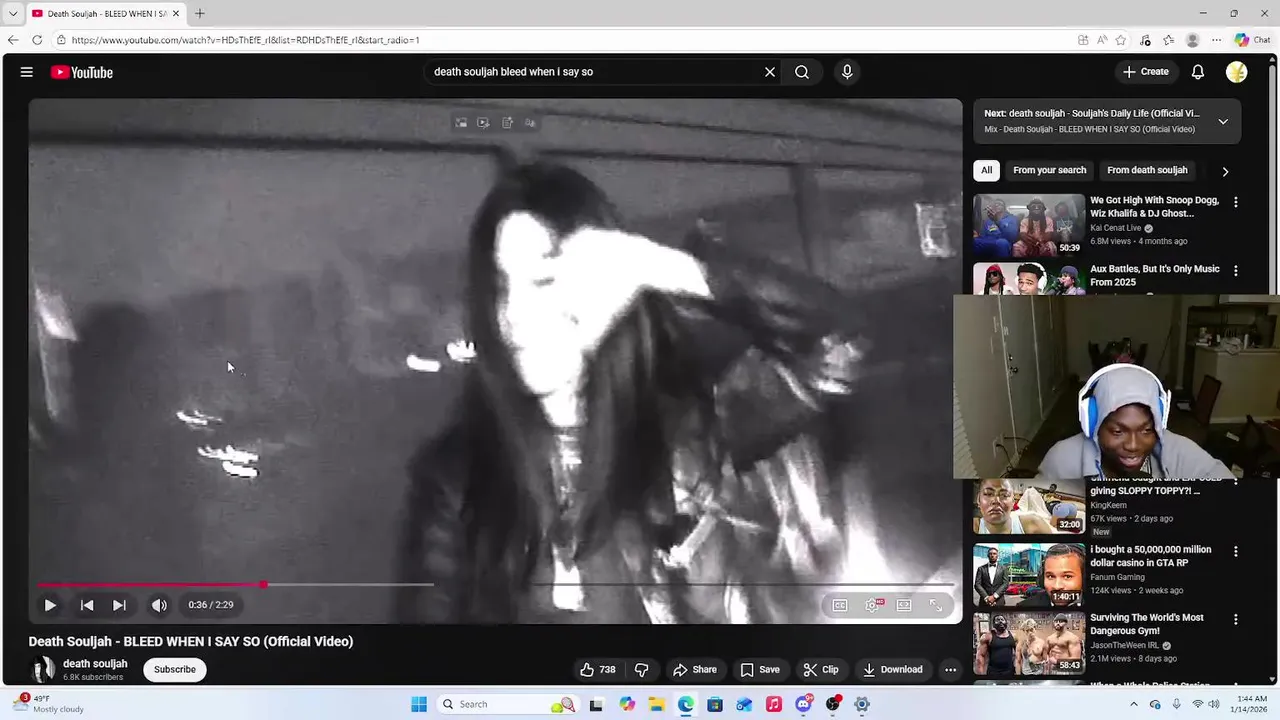
Task: Open YouTube notifications bell
Action: click(1198, 72)
